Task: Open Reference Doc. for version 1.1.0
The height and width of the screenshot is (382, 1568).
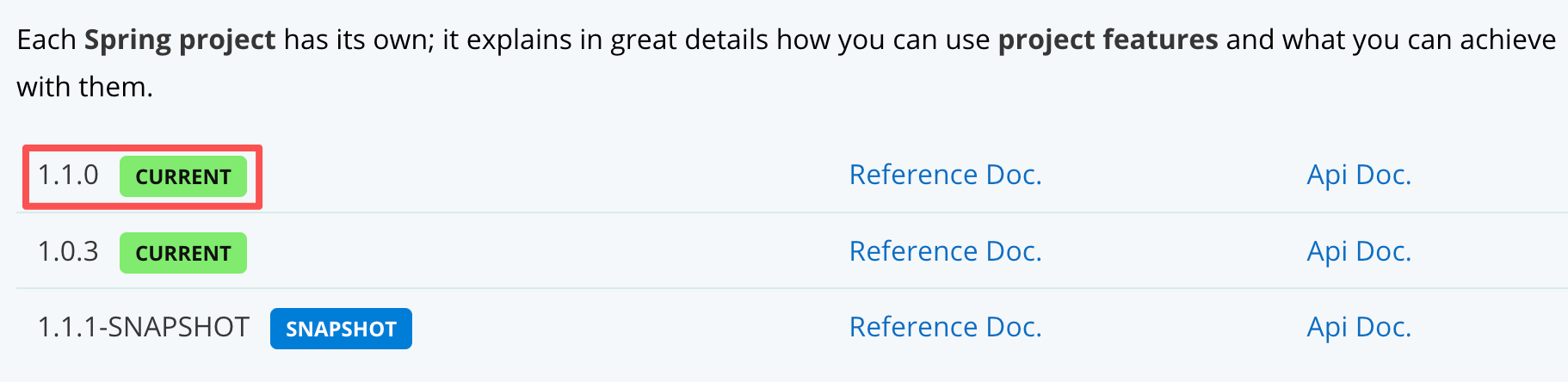Action: (945, 175)
